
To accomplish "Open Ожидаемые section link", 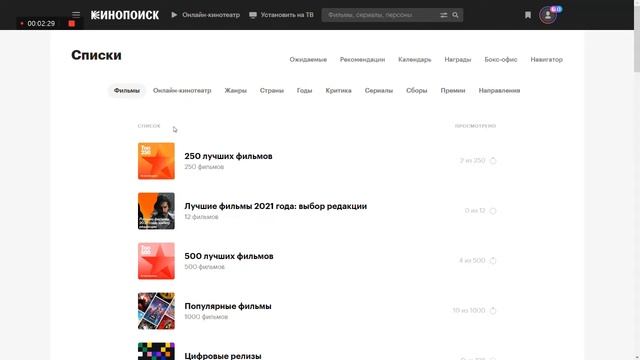I will (308, 60).
